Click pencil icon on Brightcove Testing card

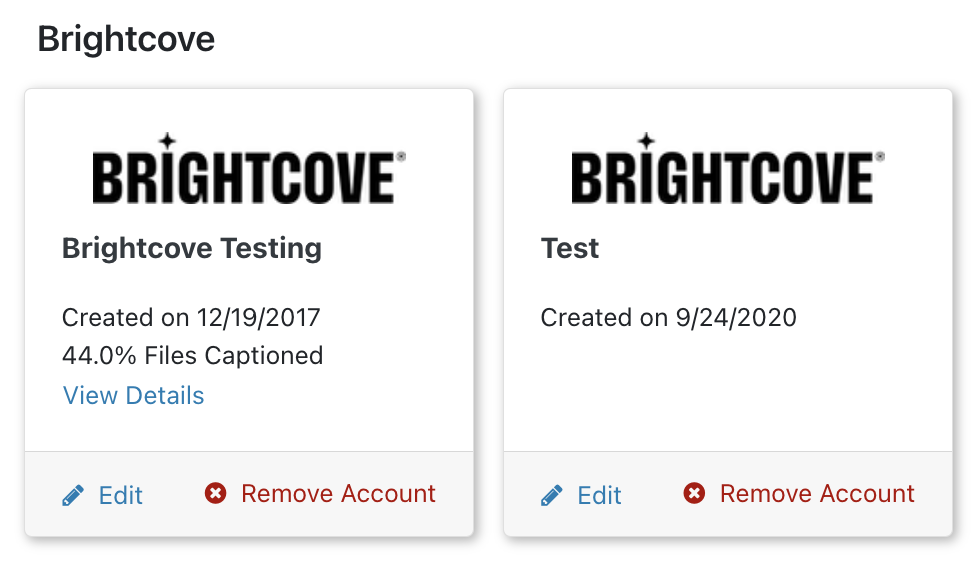[x=73, y=495]
